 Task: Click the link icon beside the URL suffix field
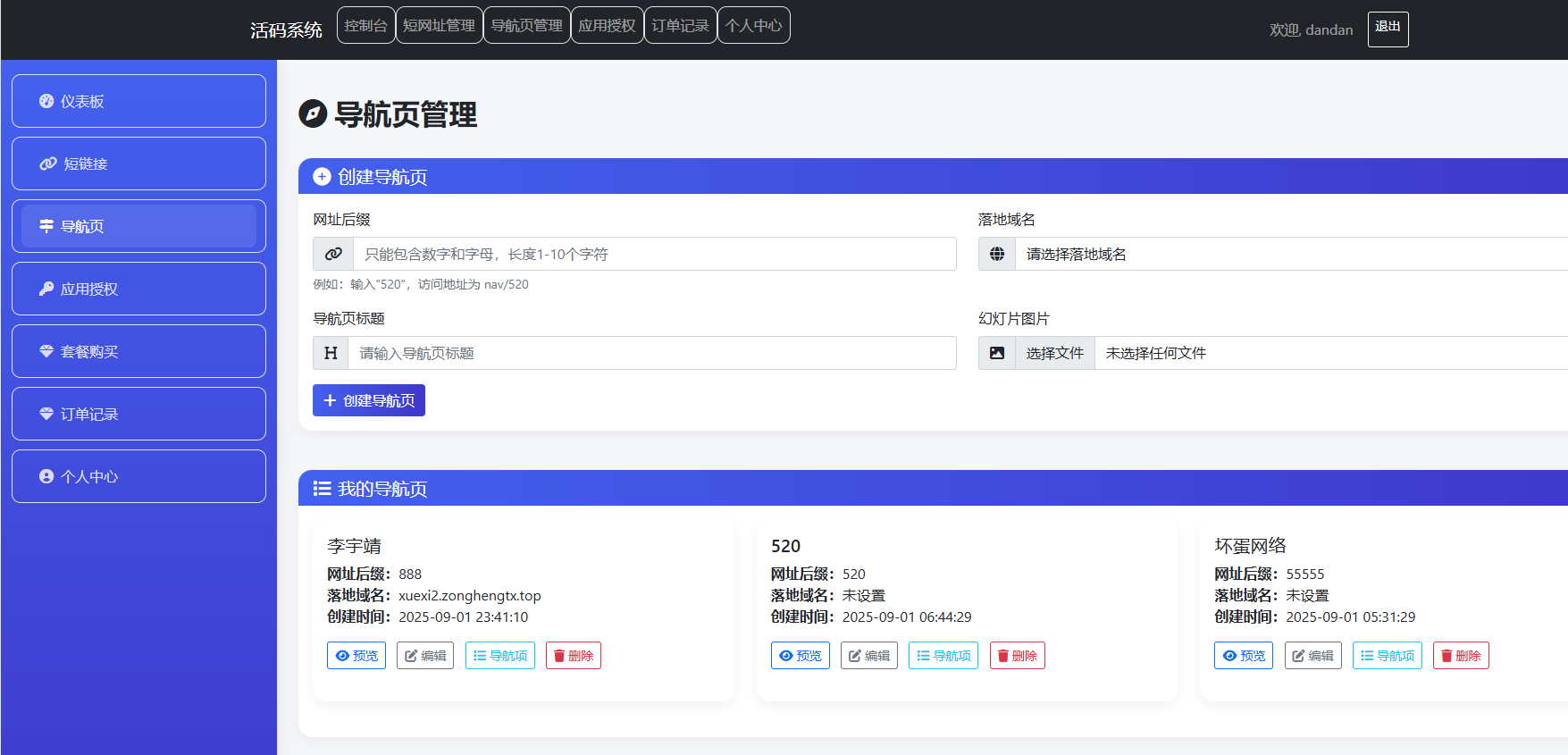pyautogui.click(x=333, y=254)
